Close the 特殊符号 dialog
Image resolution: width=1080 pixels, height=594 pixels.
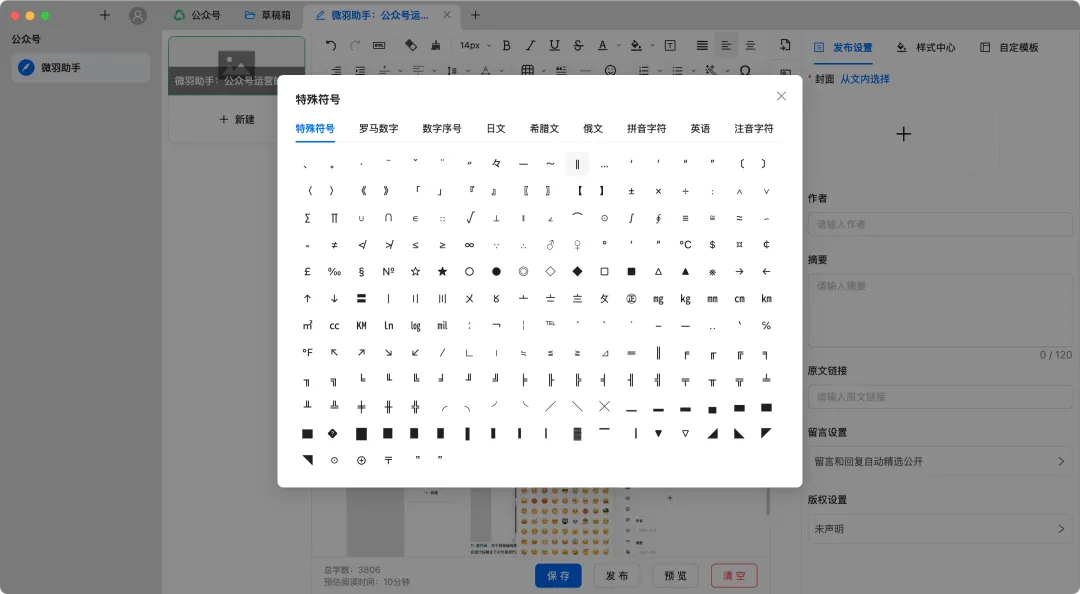click(781, 96)
